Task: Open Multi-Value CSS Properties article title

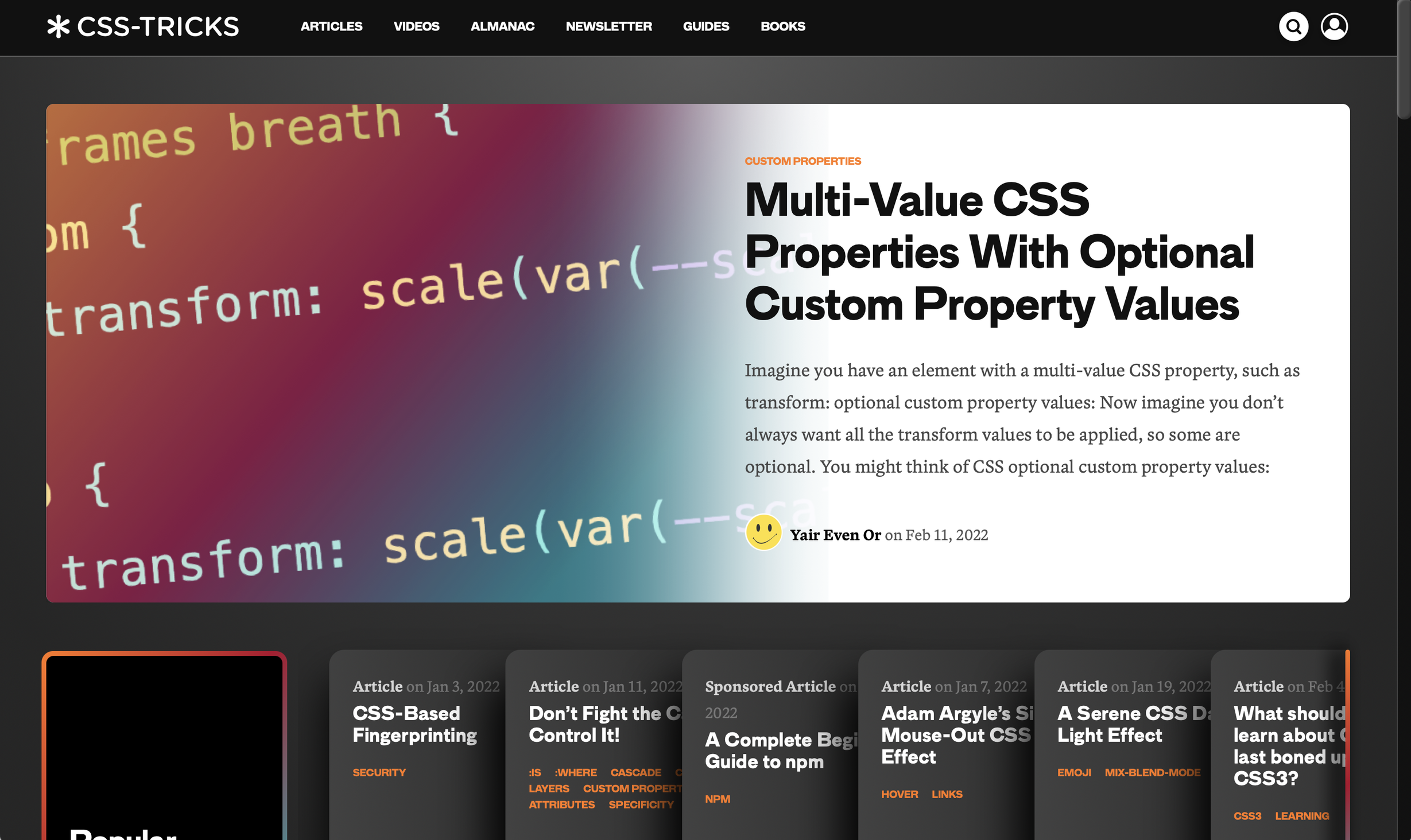Action: coord(999,252)
